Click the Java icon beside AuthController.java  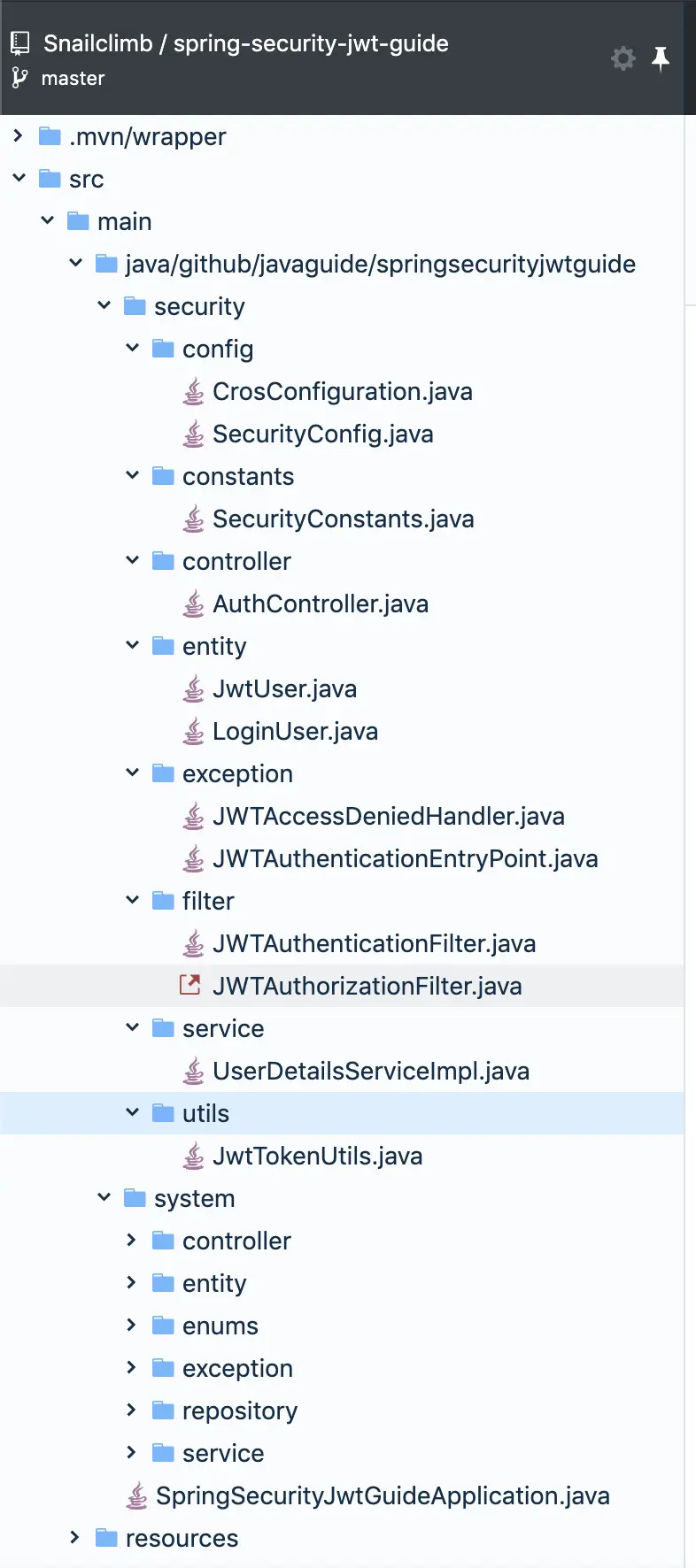pos(193,604)
